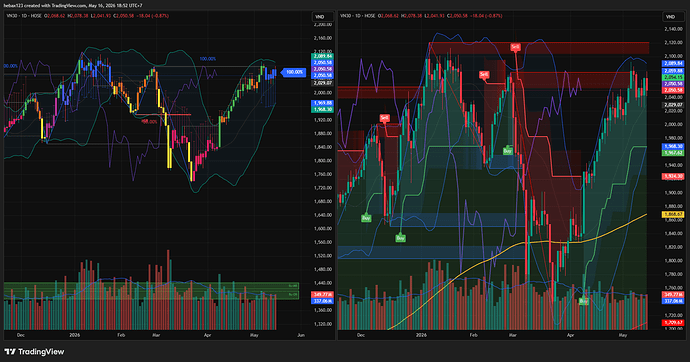This screenshot has width=690, height=362.
Task: Click the April Buy marker over the volume bars
Action: tap(584, 301)
